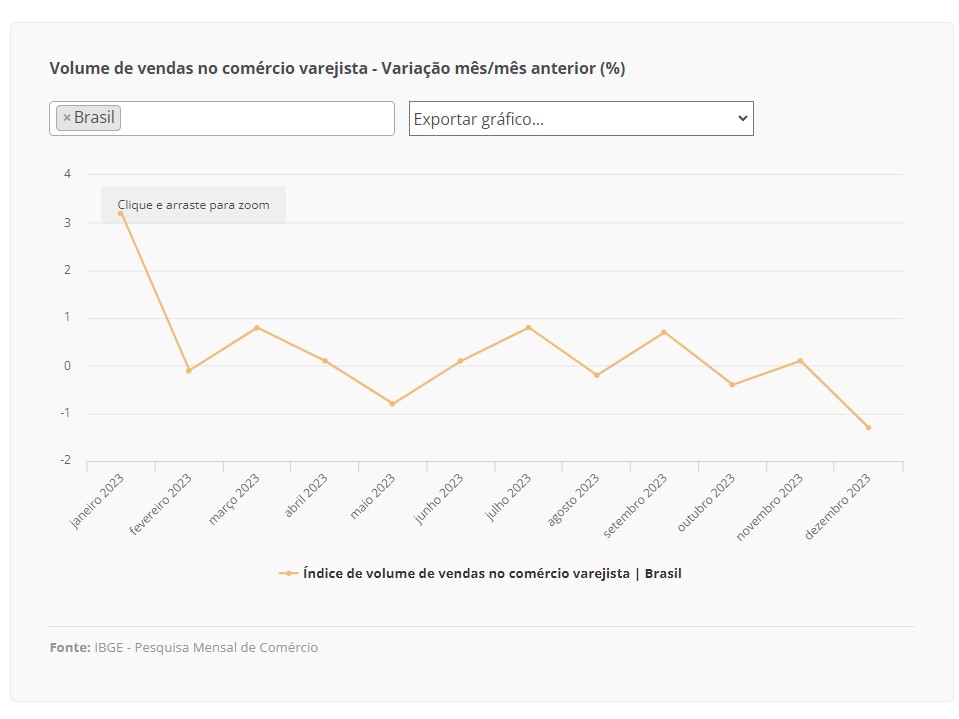Click the setembro 2023 data point
This screenshot has height=719, width=959.
pos(664,332)
